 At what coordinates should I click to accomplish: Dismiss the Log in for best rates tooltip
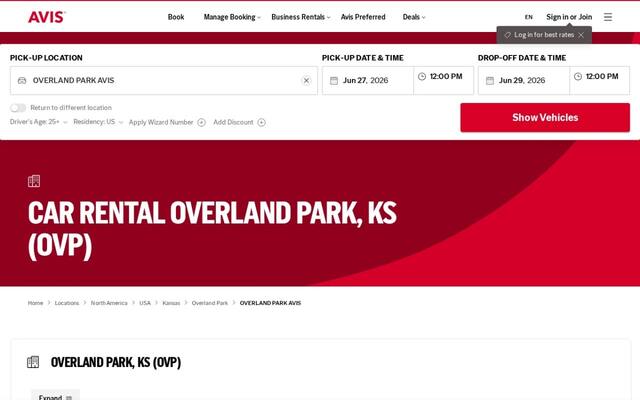(581, 35)
